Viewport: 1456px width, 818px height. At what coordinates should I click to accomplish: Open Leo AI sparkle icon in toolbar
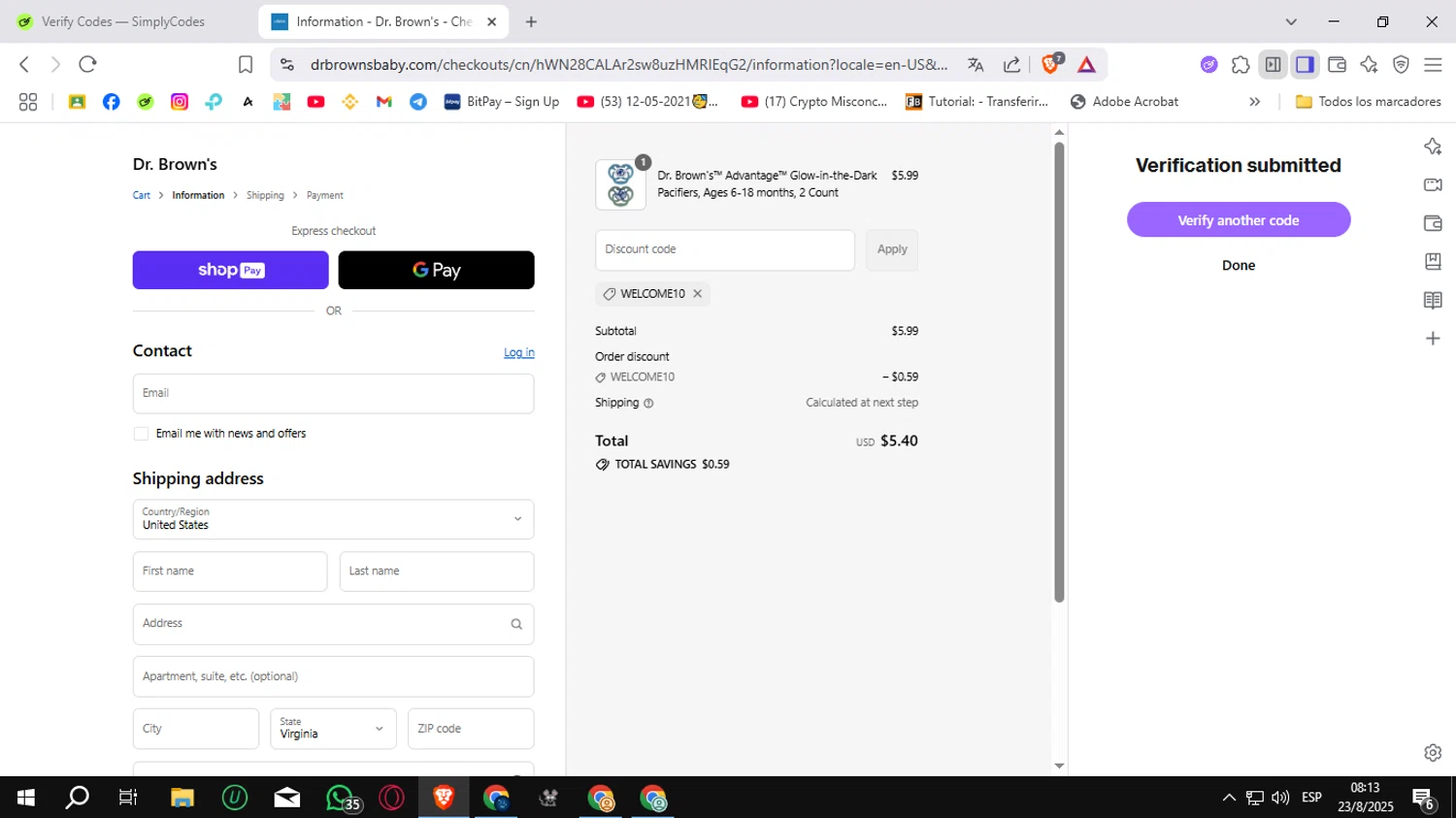point(1369,64)
